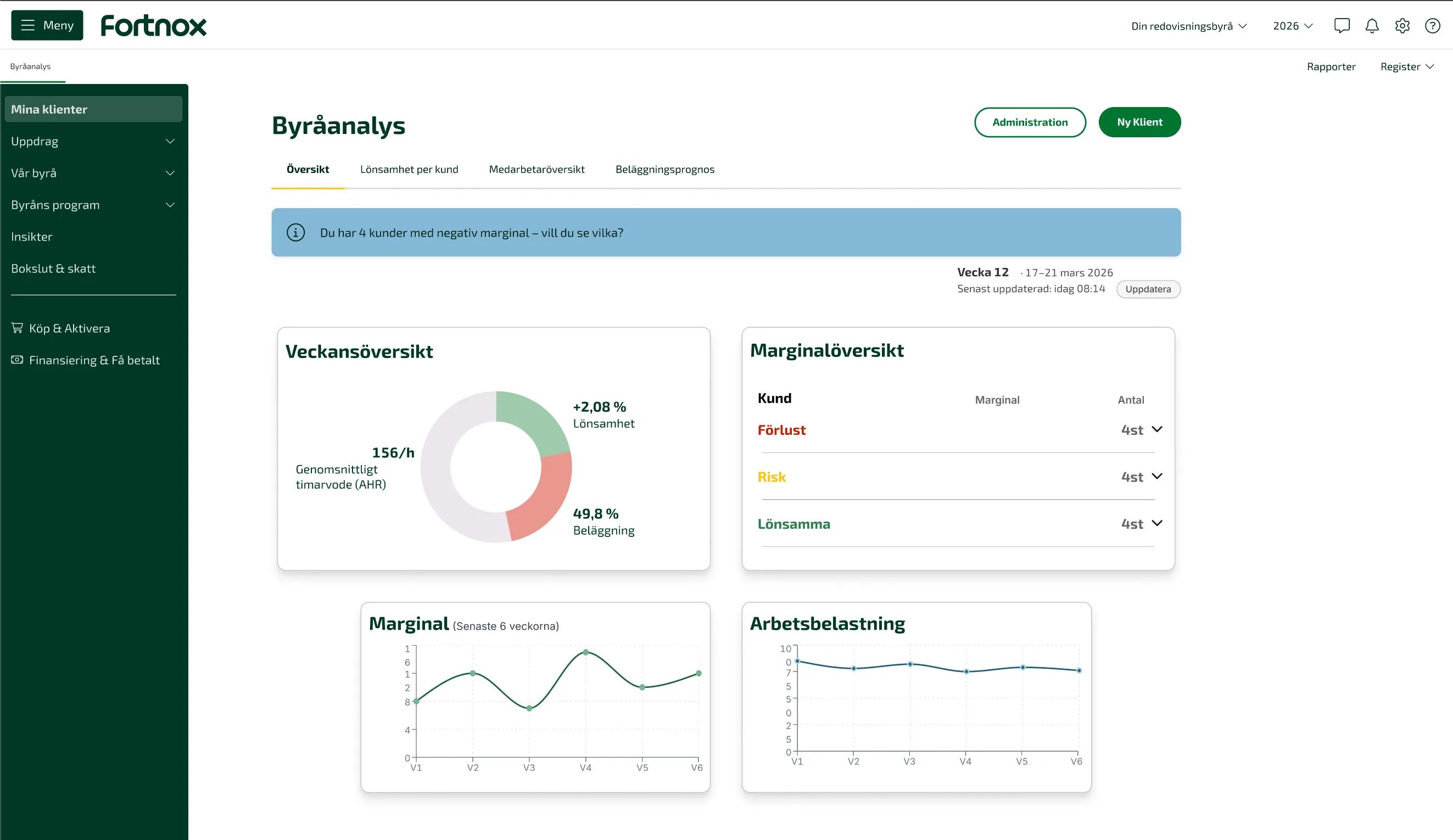
Task: Click the V4 peak point in Marginal chart
Action: click(x=585, y=653)
